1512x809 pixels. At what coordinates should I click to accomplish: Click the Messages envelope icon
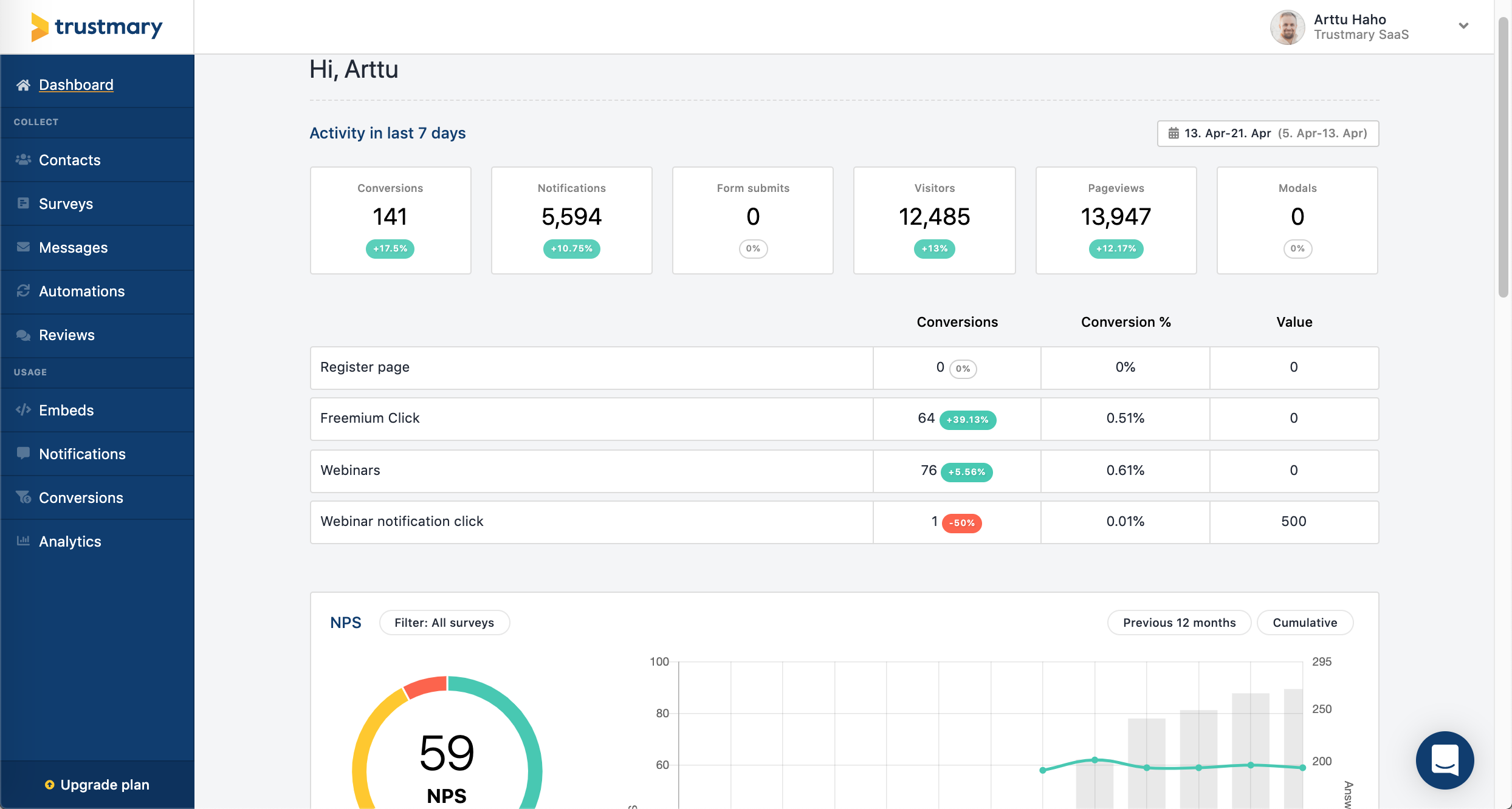click(x=23, y=247)
